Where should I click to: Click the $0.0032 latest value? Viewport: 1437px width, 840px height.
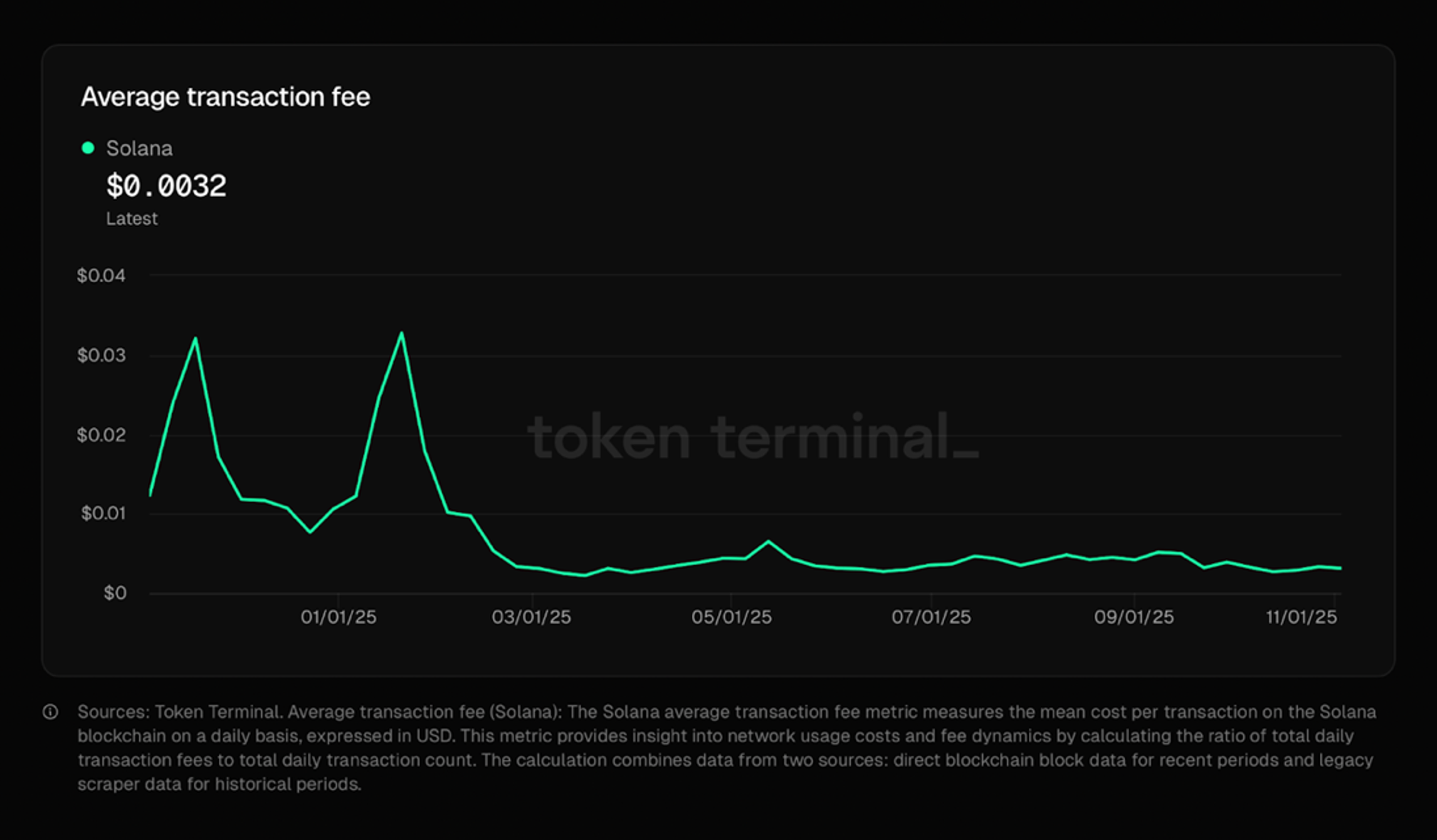166,186
